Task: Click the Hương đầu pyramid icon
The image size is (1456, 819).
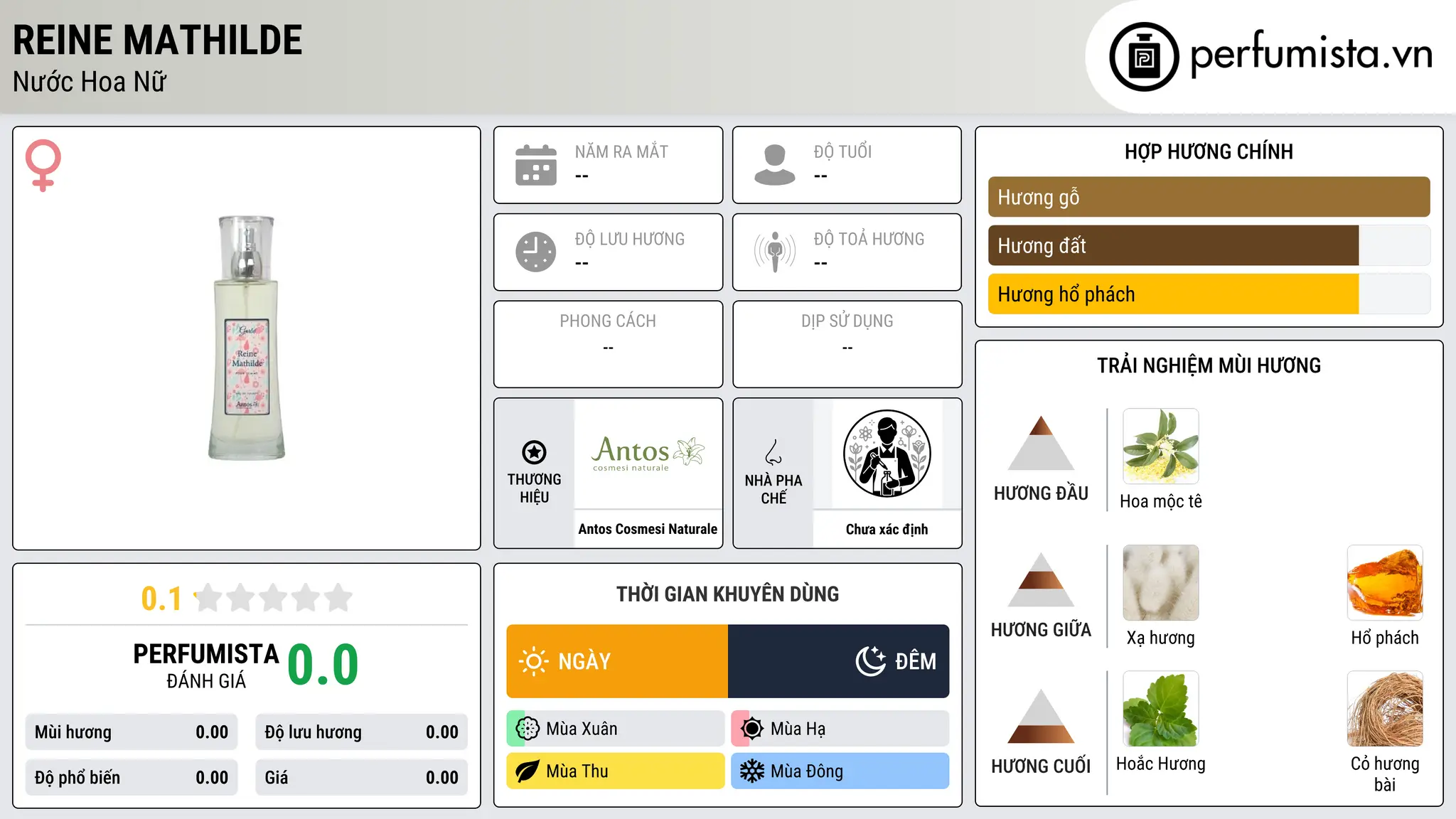Action: coord(1041,443)
